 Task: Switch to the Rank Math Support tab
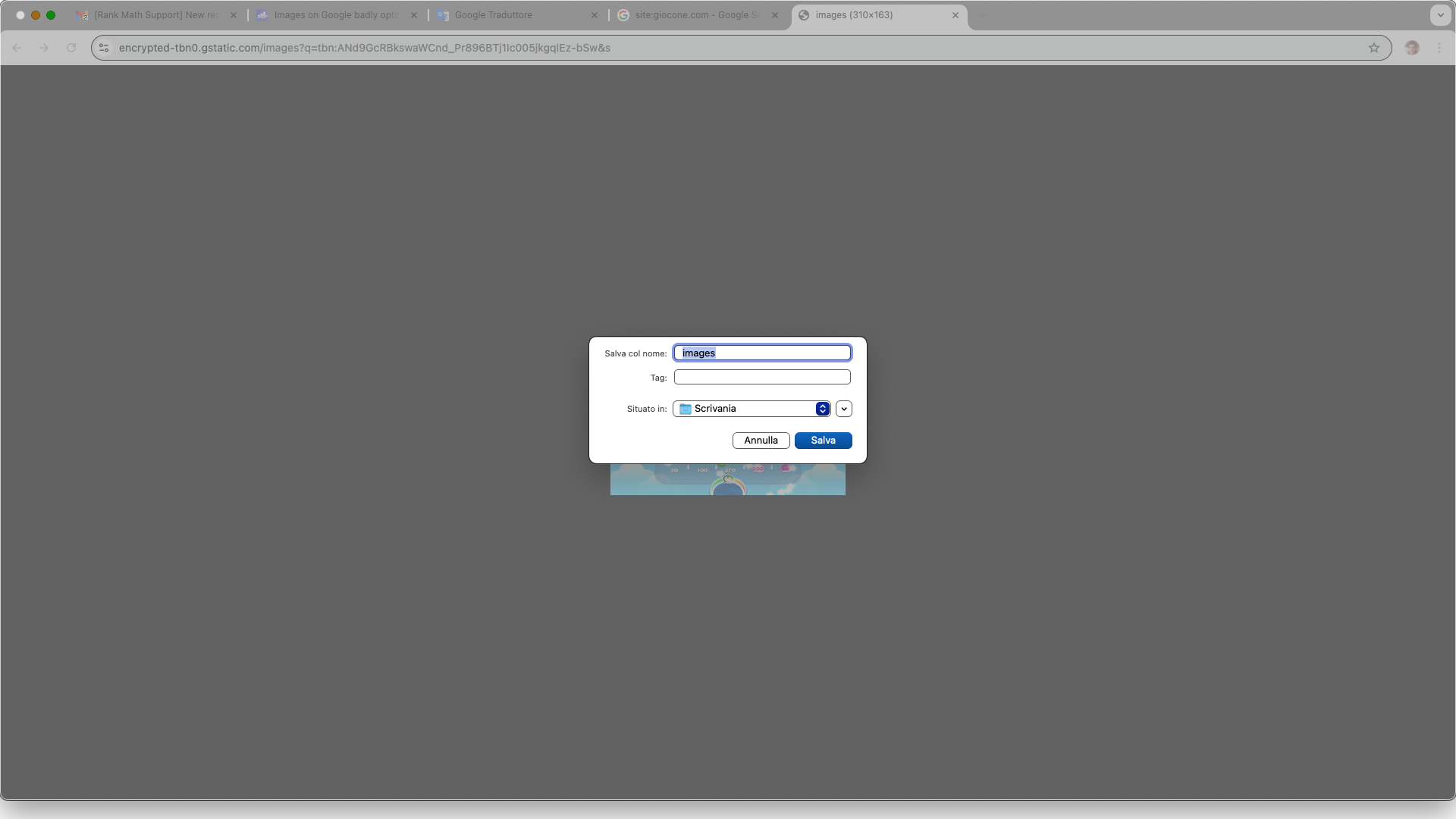click(156, 15)
